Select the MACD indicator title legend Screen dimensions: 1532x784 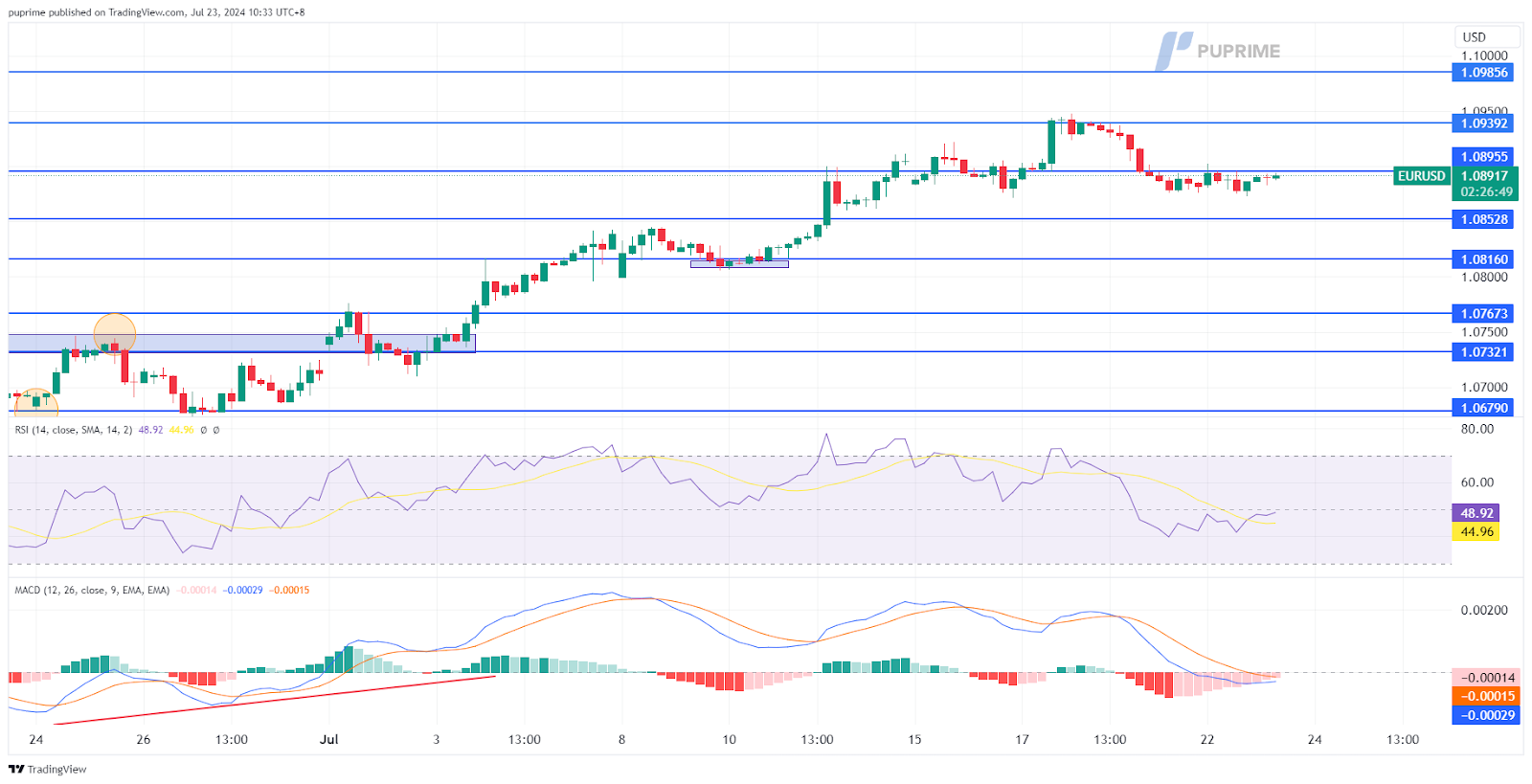point(92,590)
